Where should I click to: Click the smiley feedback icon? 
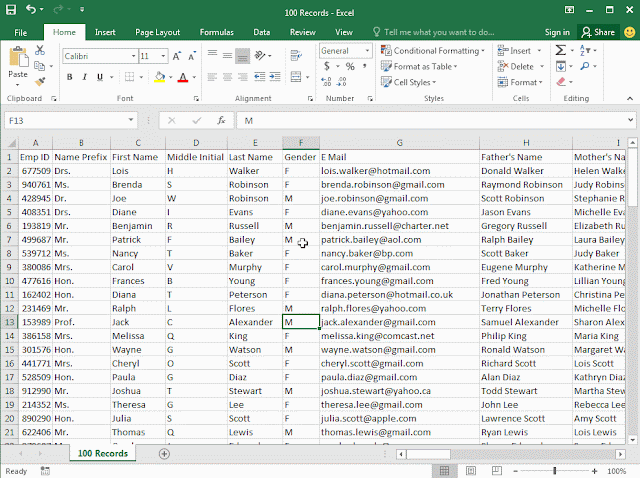pos(630,32)
